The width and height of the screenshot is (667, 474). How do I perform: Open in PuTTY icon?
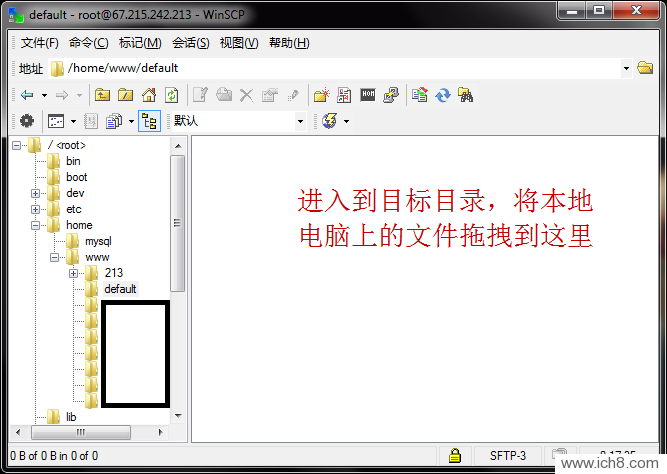point(391,95)
